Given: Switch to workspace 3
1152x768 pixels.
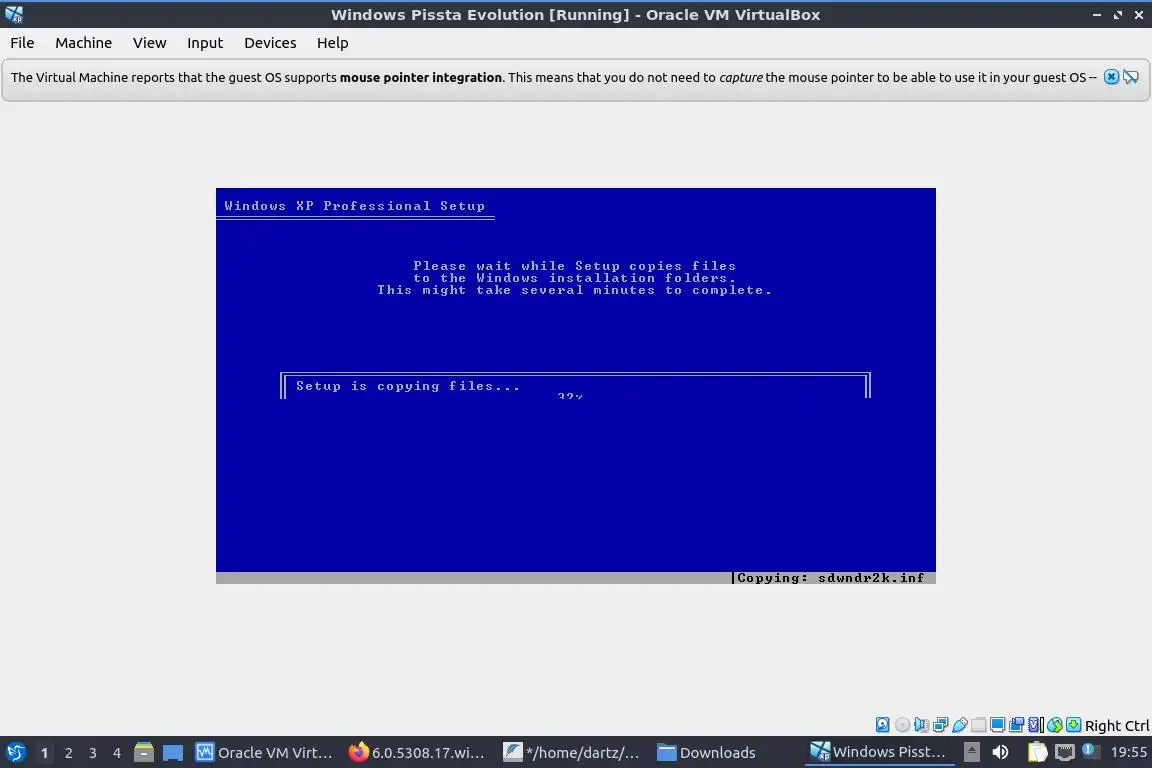Looking at the screenshot, I should point(93,753).
